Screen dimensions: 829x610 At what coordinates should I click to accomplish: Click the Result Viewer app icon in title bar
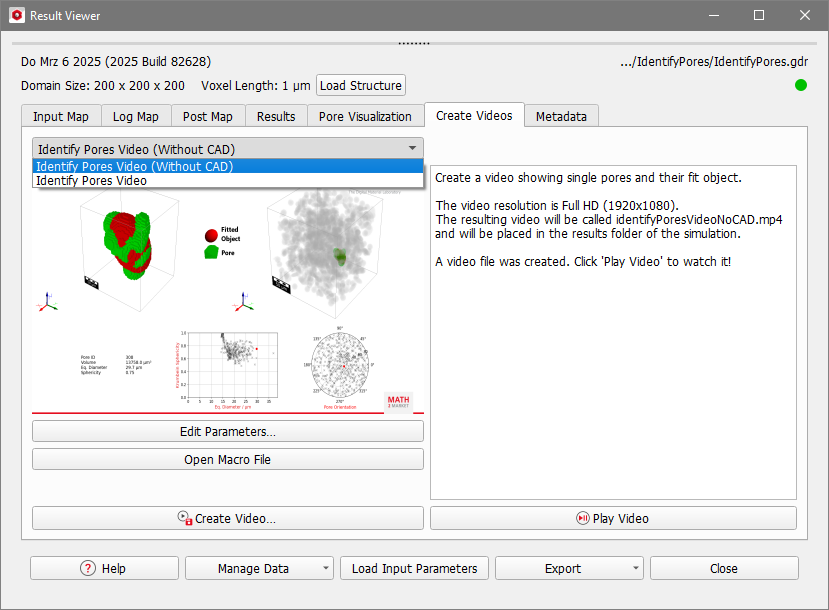click(16, 16)
